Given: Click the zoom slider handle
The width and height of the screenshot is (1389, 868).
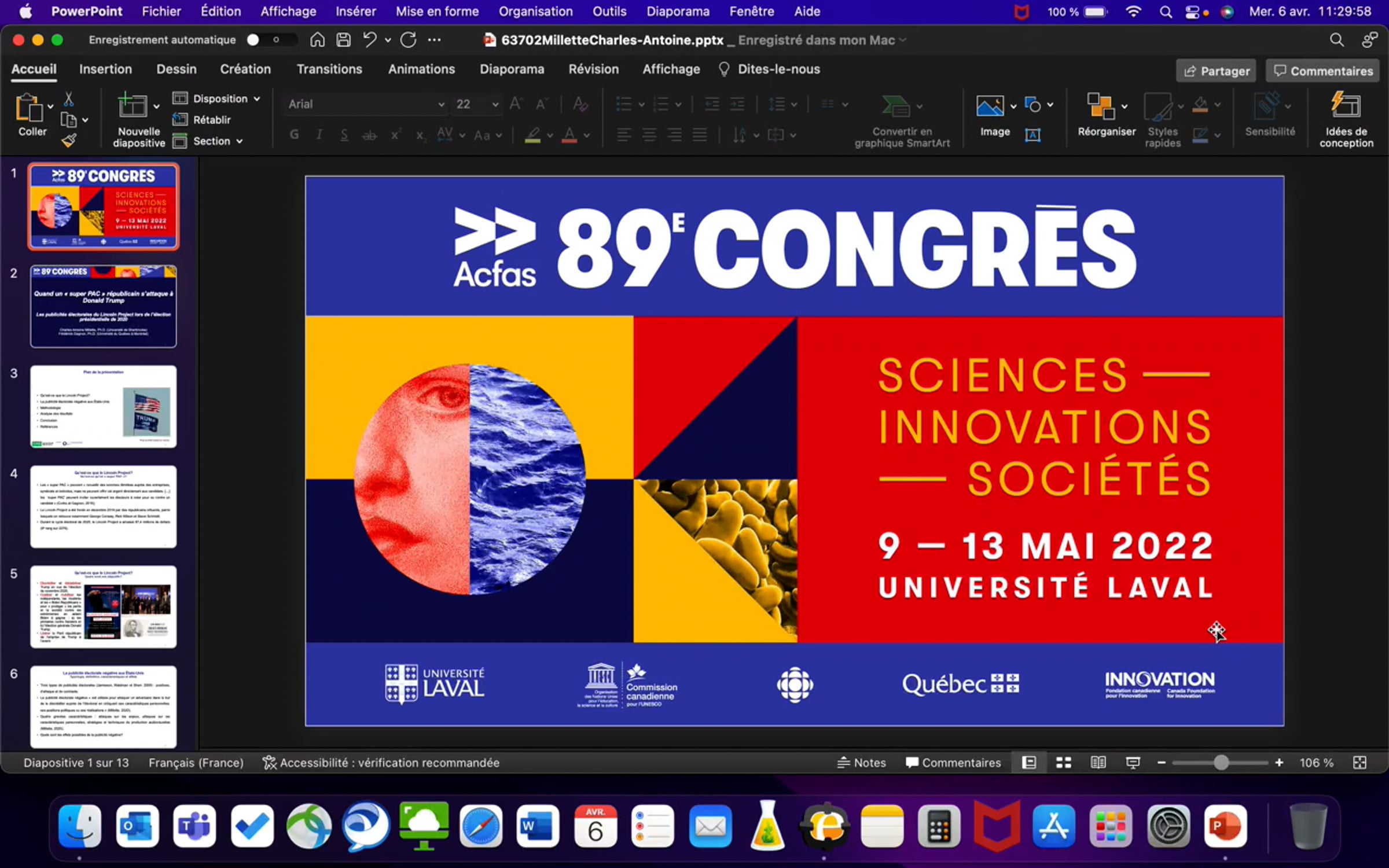Looking at the screenshot, I should [1221, 763].
